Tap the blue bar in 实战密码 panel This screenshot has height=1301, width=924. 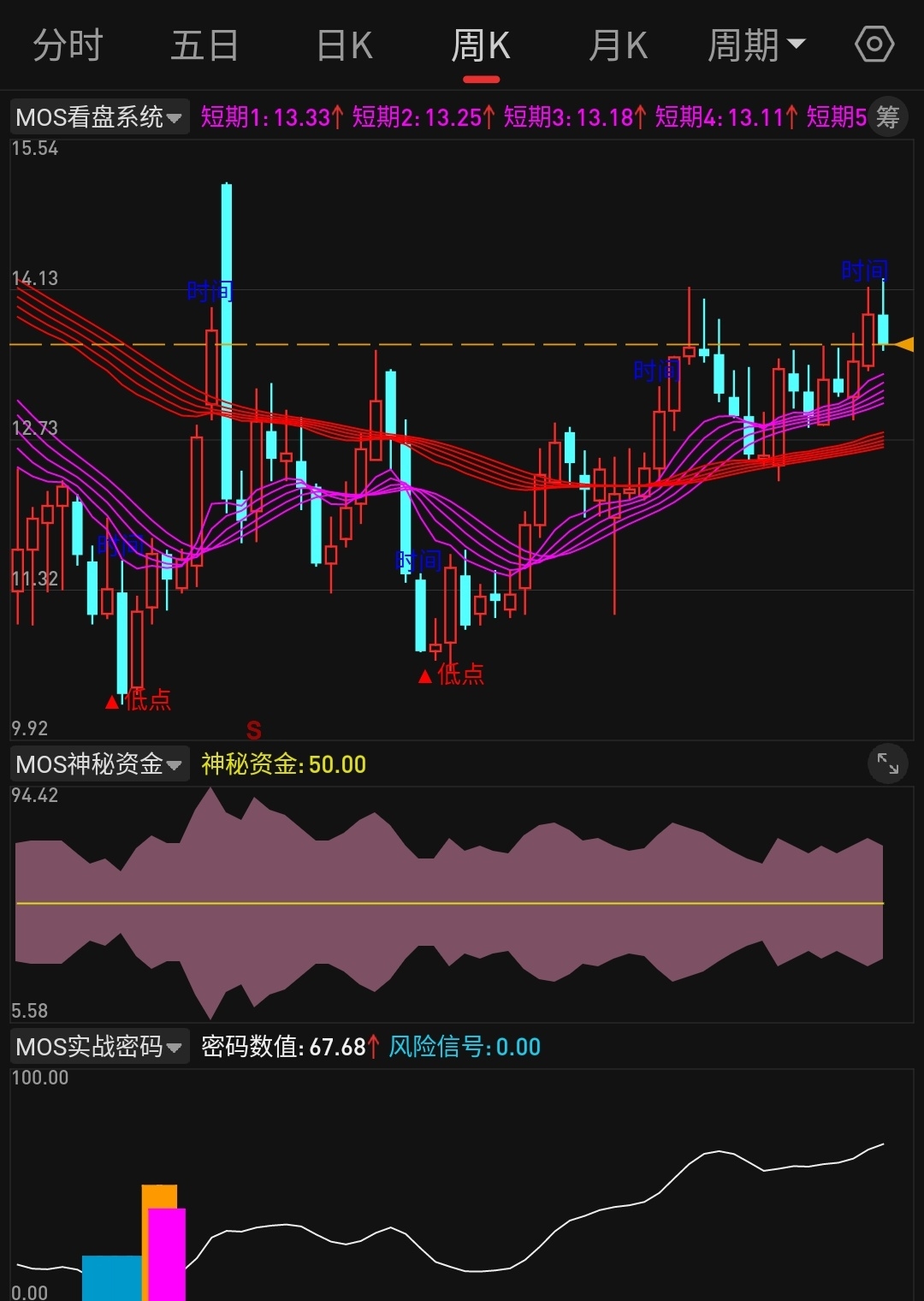coord(111,1278)
